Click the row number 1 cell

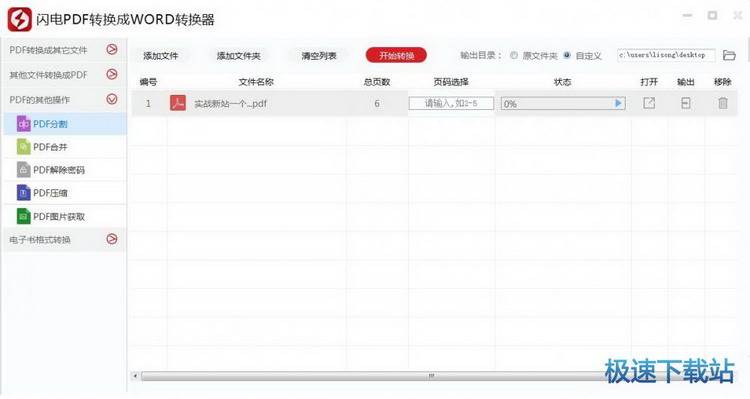tap(148, 103)
